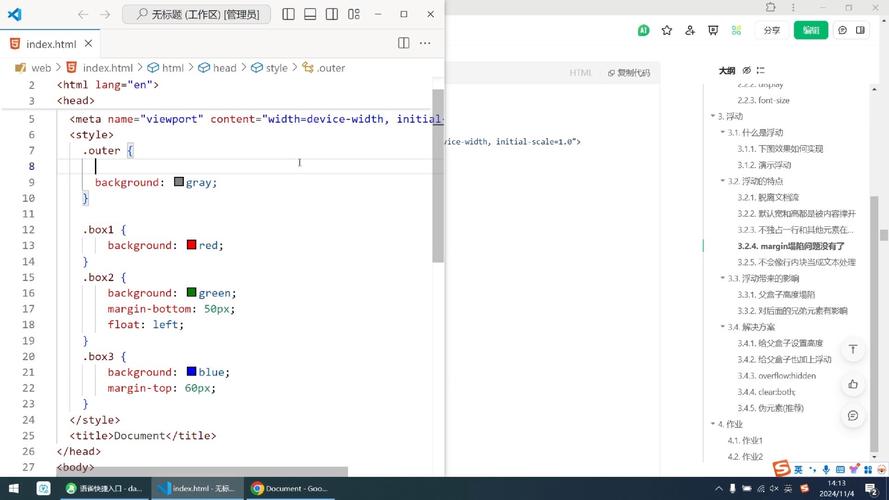Collapse the '3.2. 浮动的特点' outline section

[x=722, y=181]
